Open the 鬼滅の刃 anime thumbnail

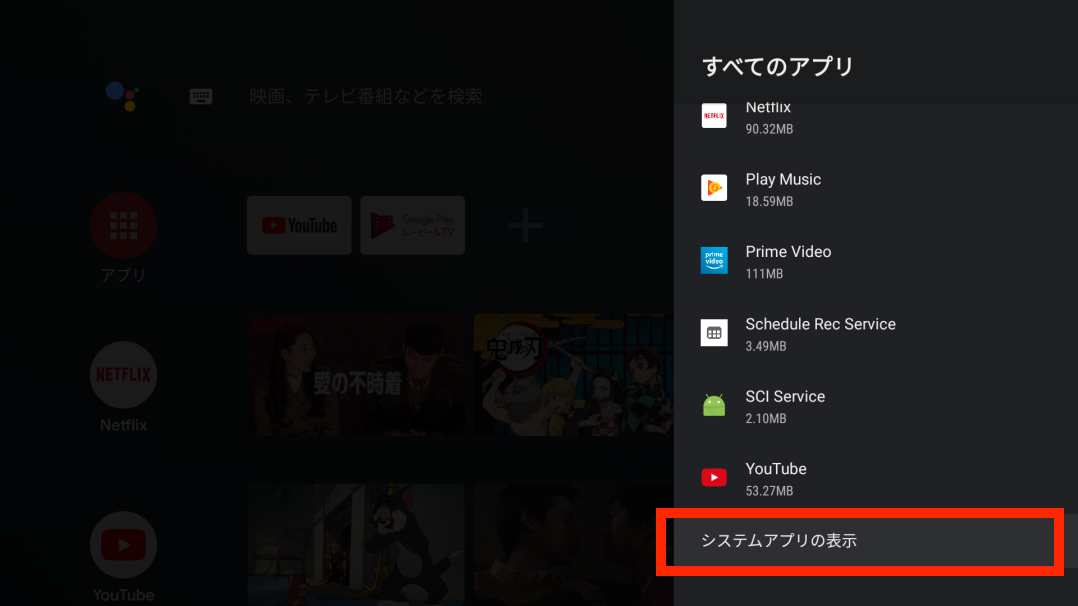coord(573,375)
